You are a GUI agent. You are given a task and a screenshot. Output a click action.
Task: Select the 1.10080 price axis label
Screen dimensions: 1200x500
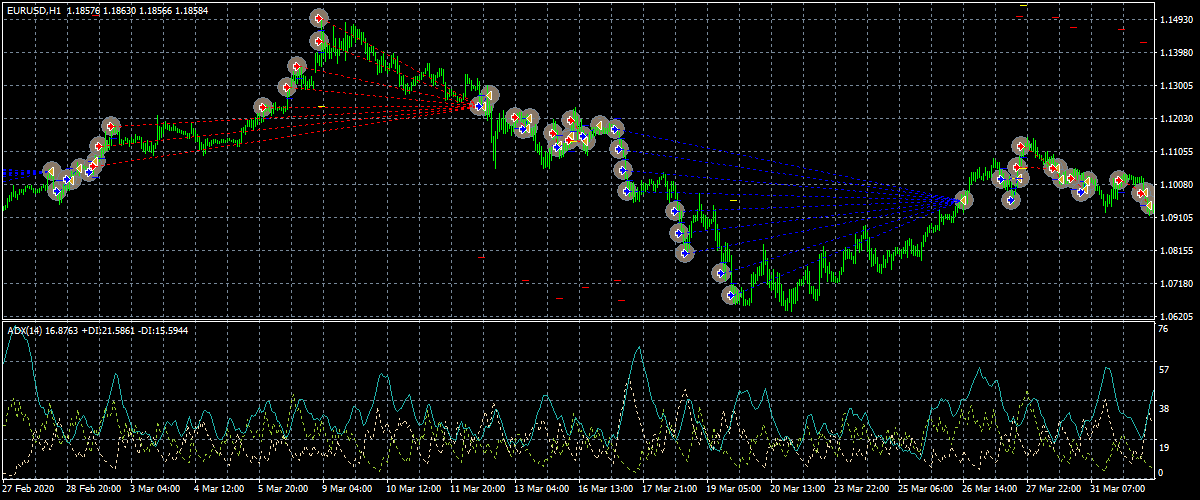(1173, 185)
